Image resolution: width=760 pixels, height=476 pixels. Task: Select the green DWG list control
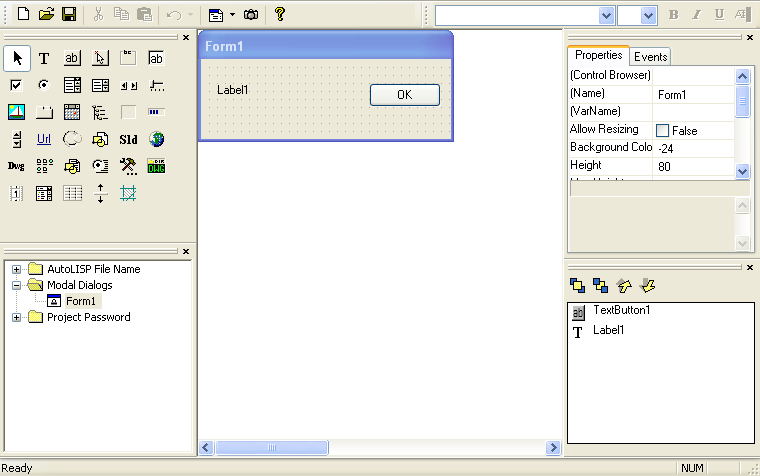pos(156,166)
